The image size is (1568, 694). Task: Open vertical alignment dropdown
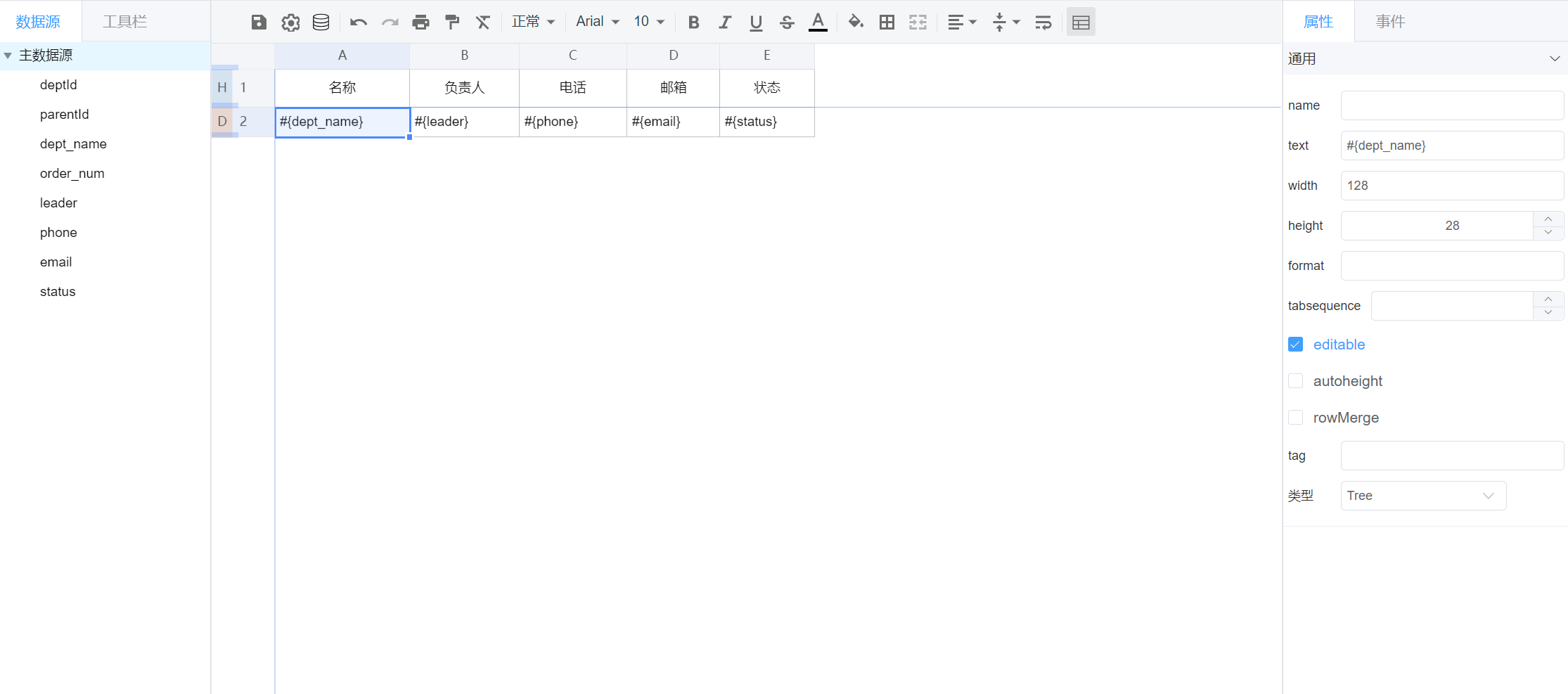point(1006,22)
